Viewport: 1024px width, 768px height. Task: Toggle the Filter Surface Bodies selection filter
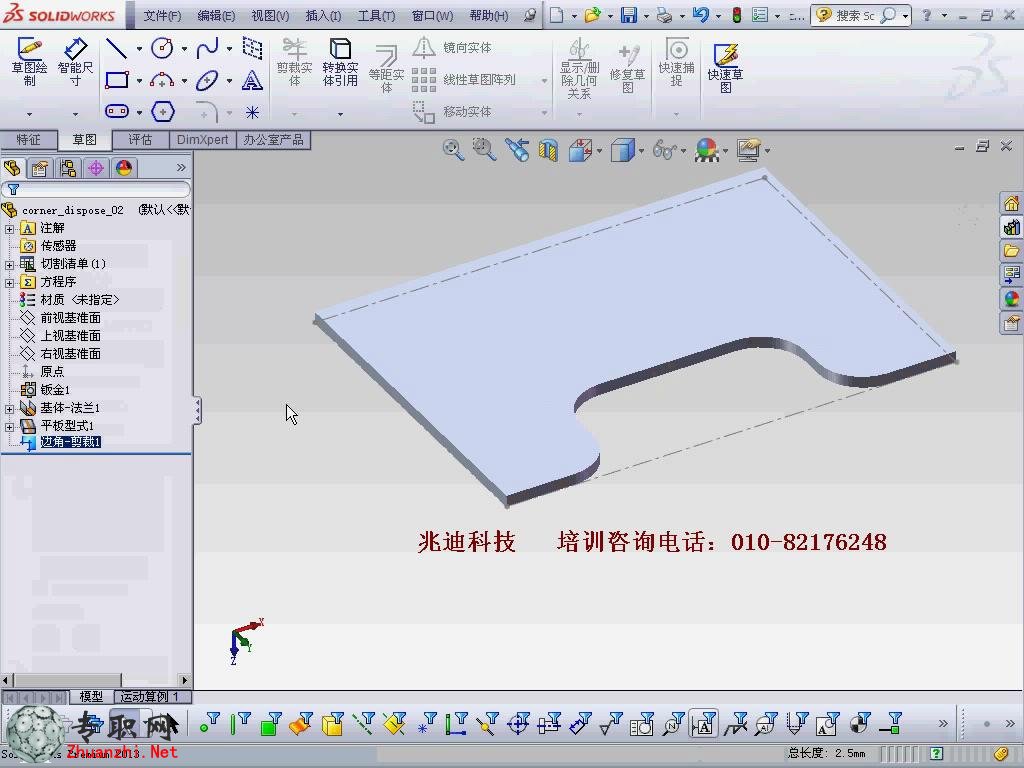coord(301,723)
